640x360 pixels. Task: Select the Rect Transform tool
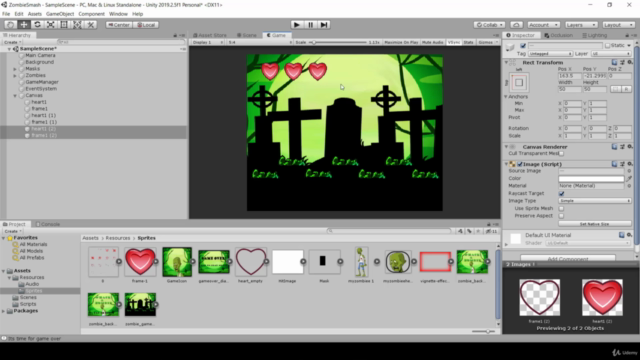[x=64, y=25]
